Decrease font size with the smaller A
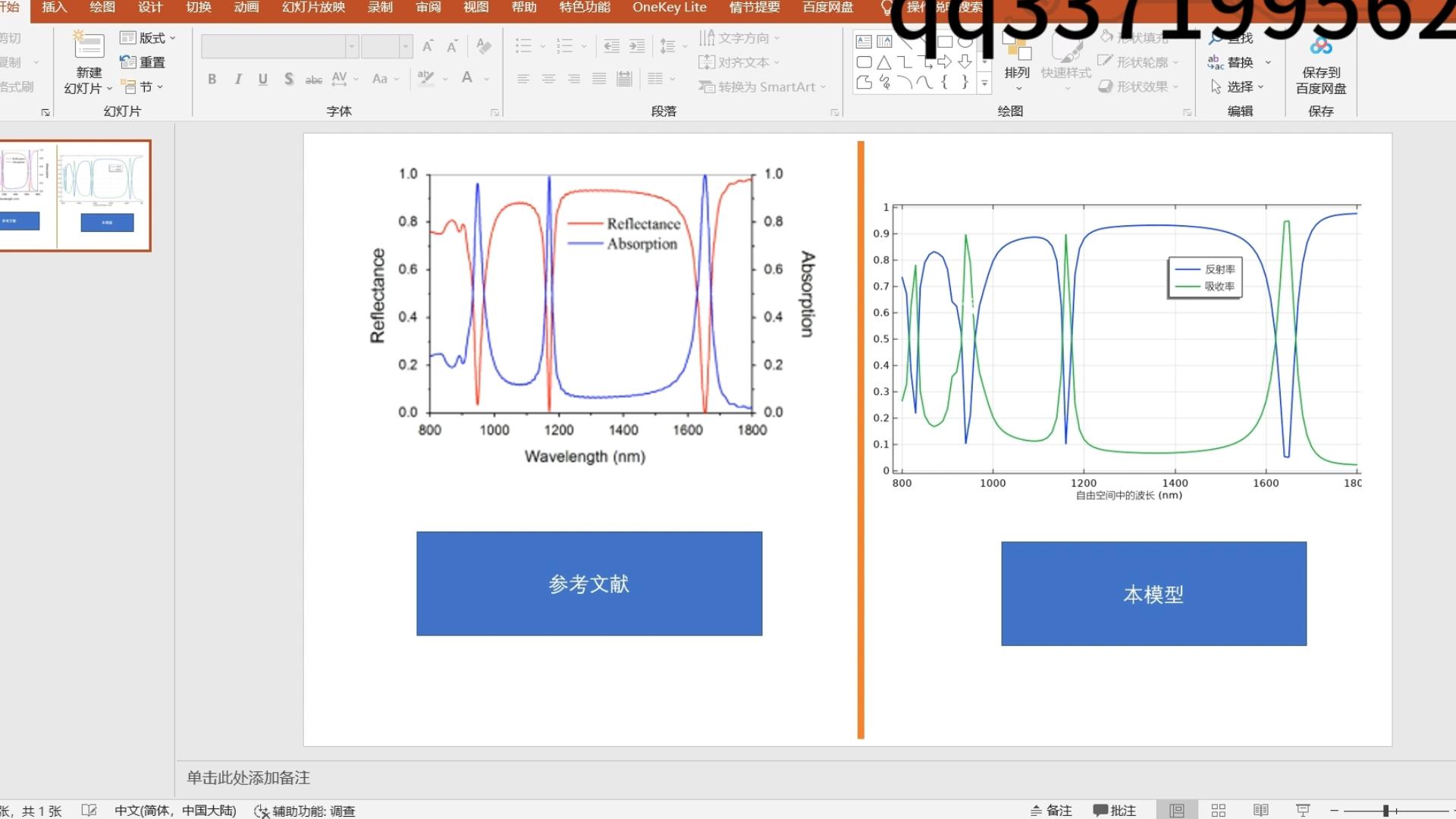This screenshot has height=819, width=1456. [x=452, y=46]
